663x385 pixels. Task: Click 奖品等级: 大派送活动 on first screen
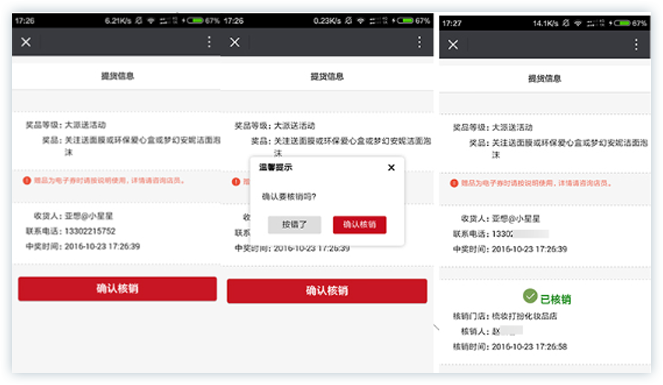click(x=66, y=125)
